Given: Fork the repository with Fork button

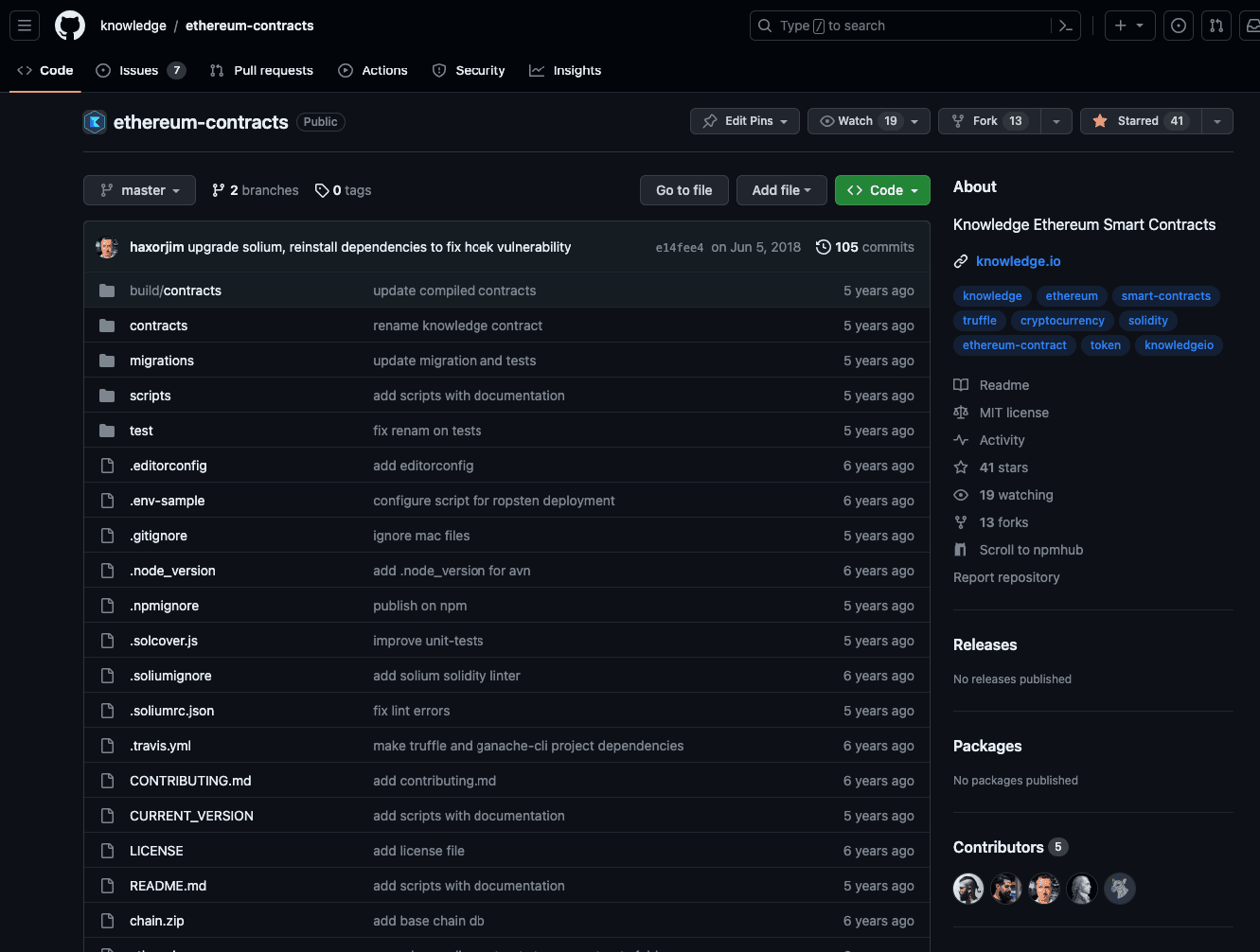Looking at the screenshot, I should pyautogui.click(x=989, y=121).
